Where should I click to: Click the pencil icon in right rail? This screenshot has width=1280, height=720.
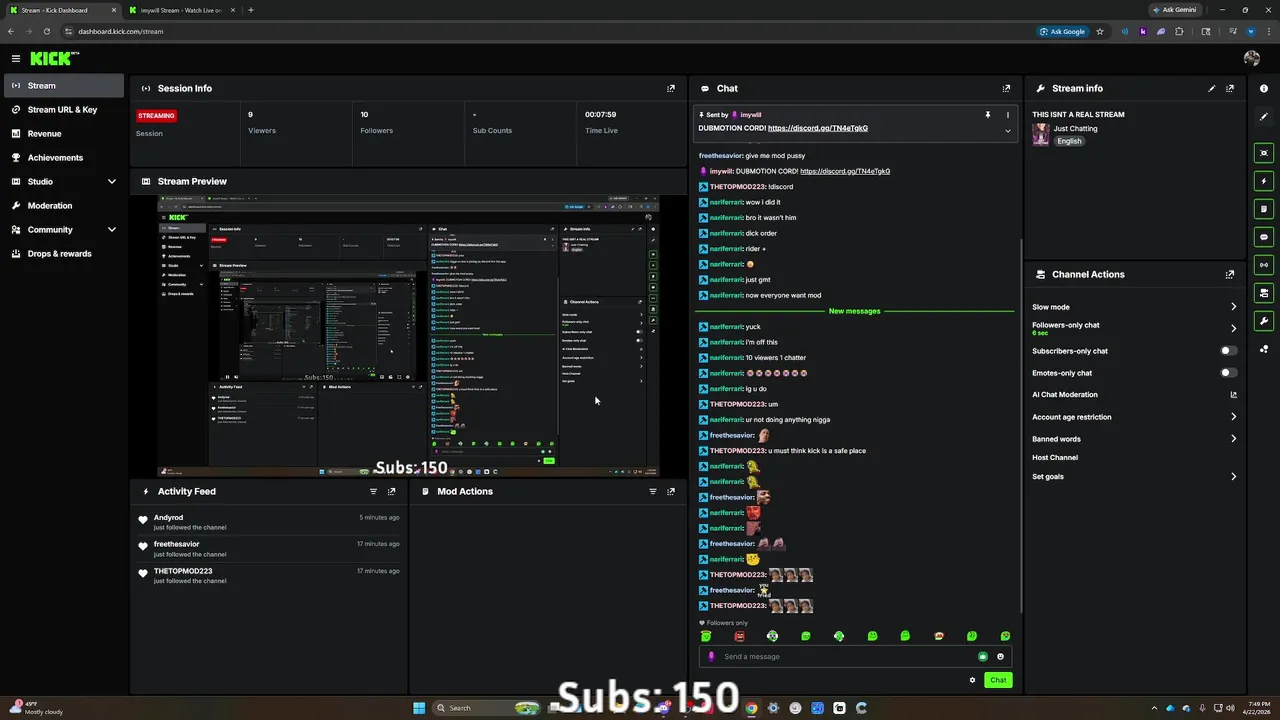[1264, 117]
